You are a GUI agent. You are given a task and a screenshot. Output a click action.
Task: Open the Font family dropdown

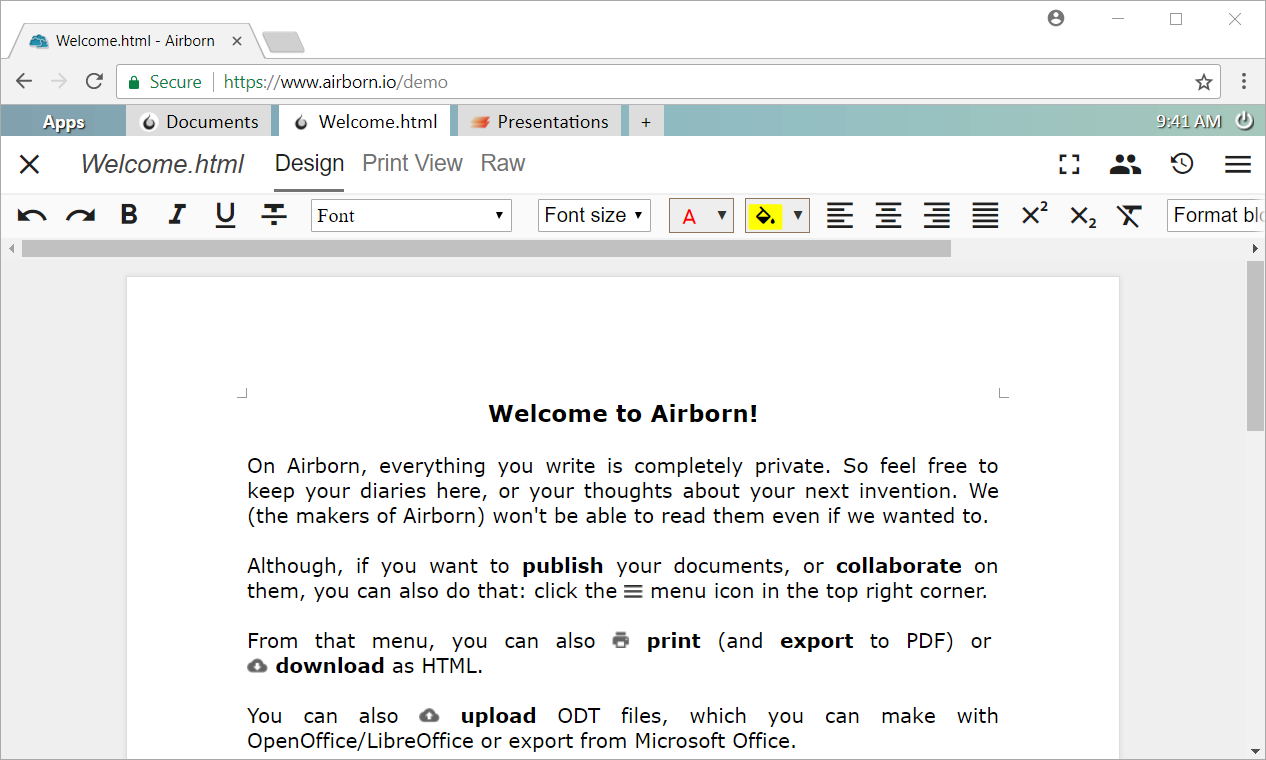click(410, 215)
